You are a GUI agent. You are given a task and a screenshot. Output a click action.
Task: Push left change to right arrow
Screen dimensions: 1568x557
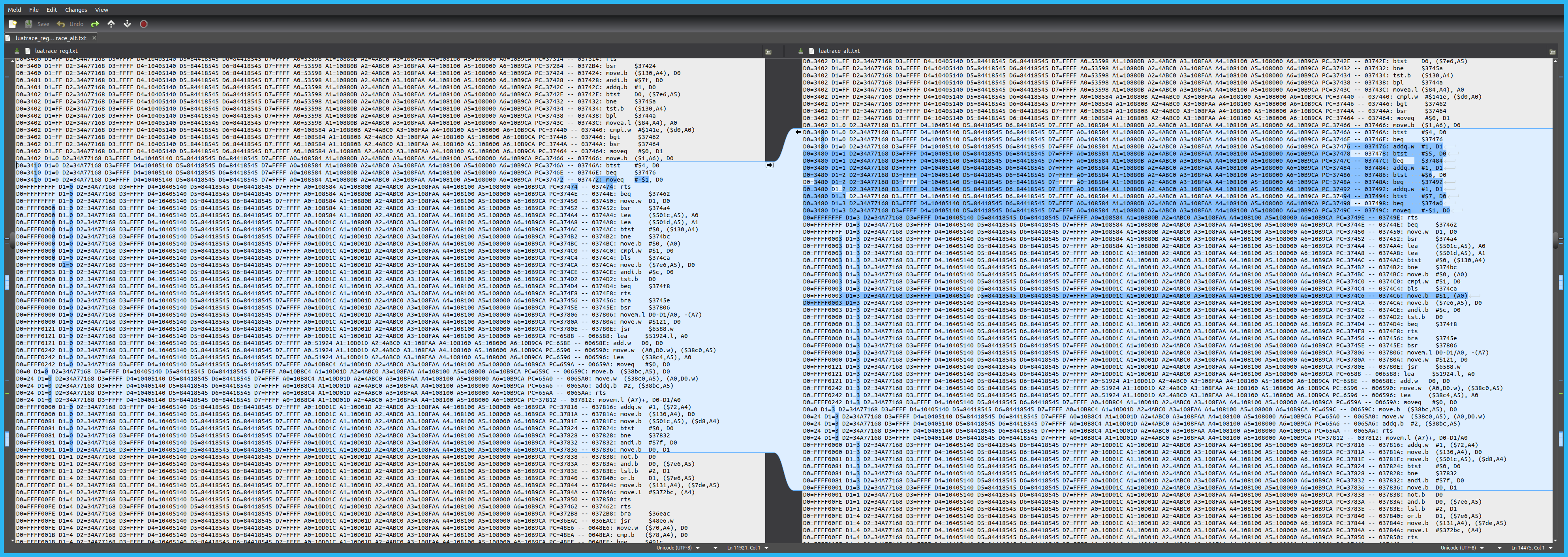tap(770, 165)
